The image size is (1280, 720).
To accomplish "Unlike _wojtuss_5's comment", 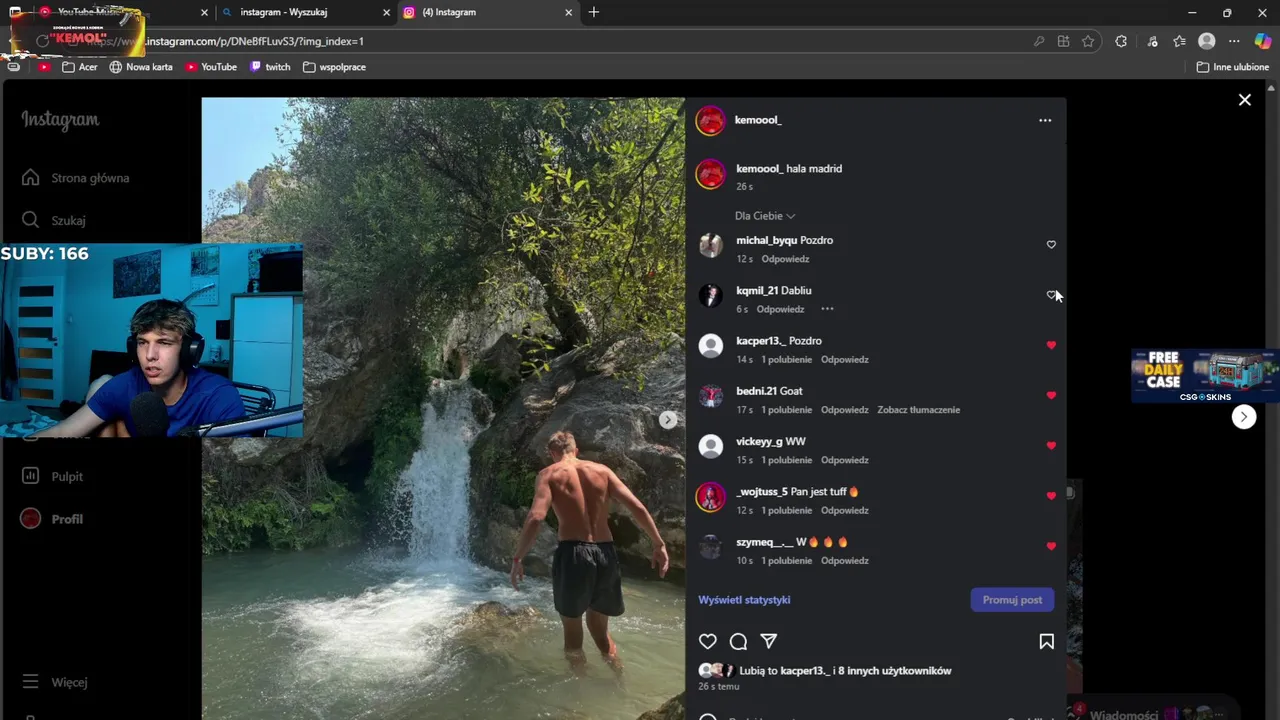I will click(1051, 496).
